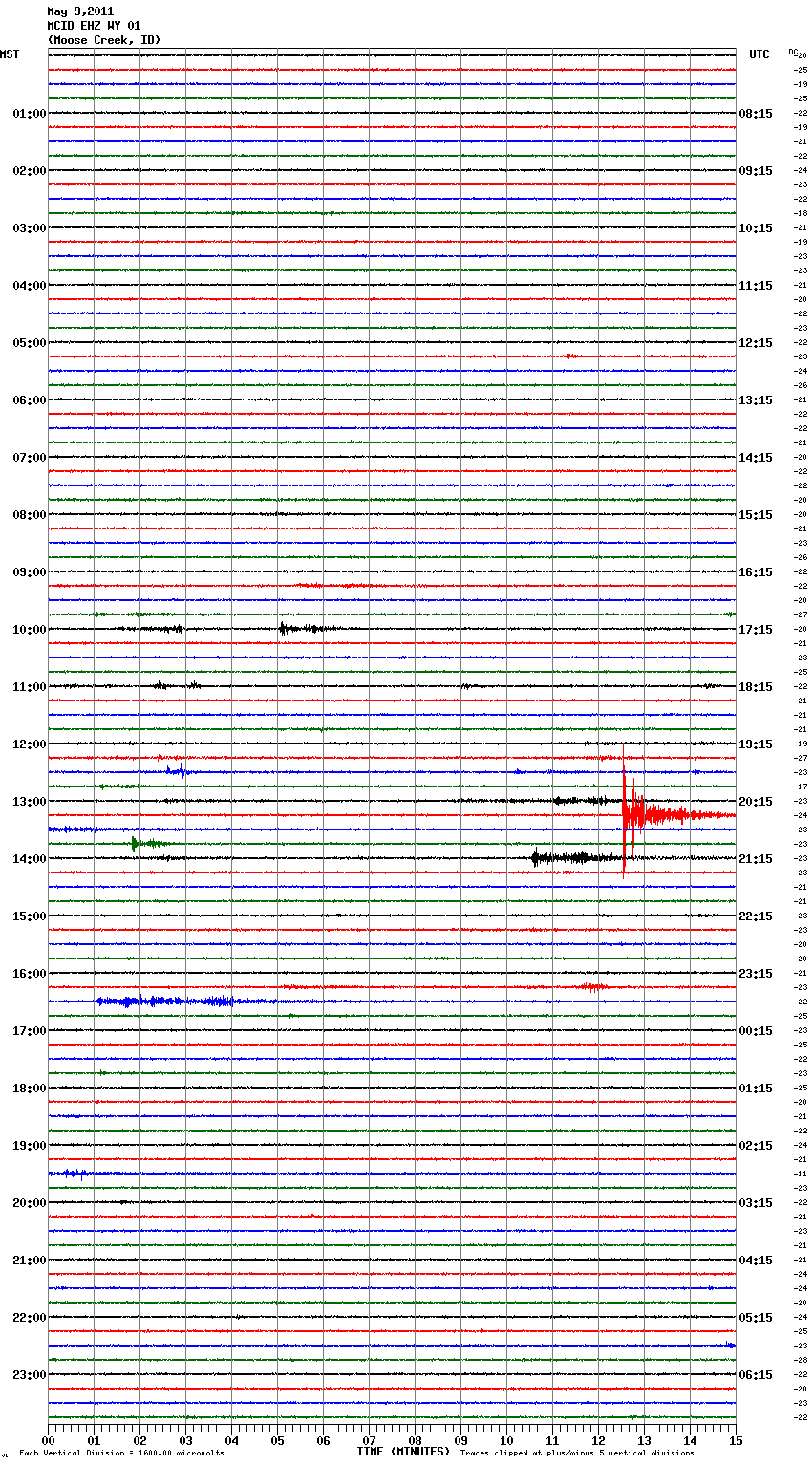Click the (Moose Creek, ID) location label

click(104, 40)
